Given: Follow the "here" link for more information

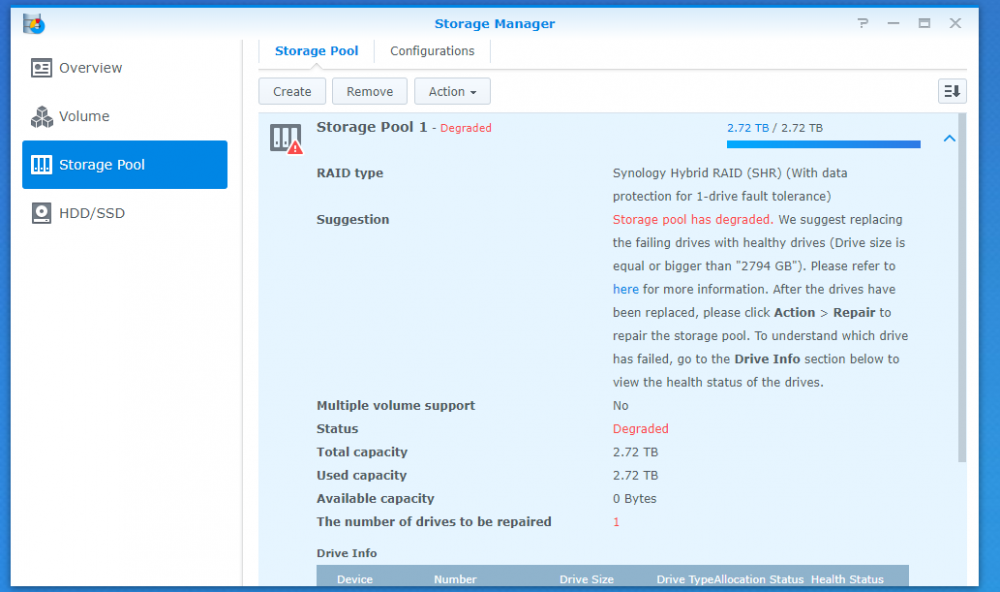Looking at the screenshot, I should 625,289.
